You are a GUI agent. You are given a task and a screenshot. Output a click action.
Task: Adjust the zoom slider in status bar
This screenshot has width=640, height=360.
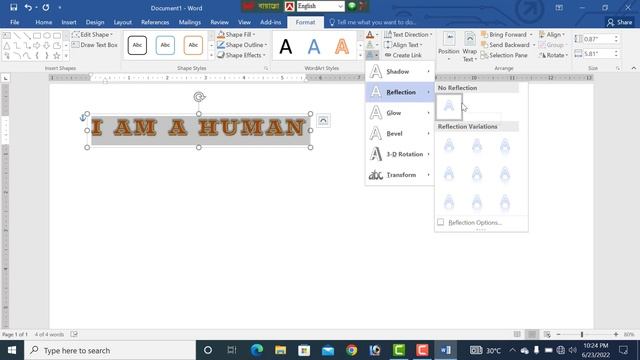pos(582,334)
